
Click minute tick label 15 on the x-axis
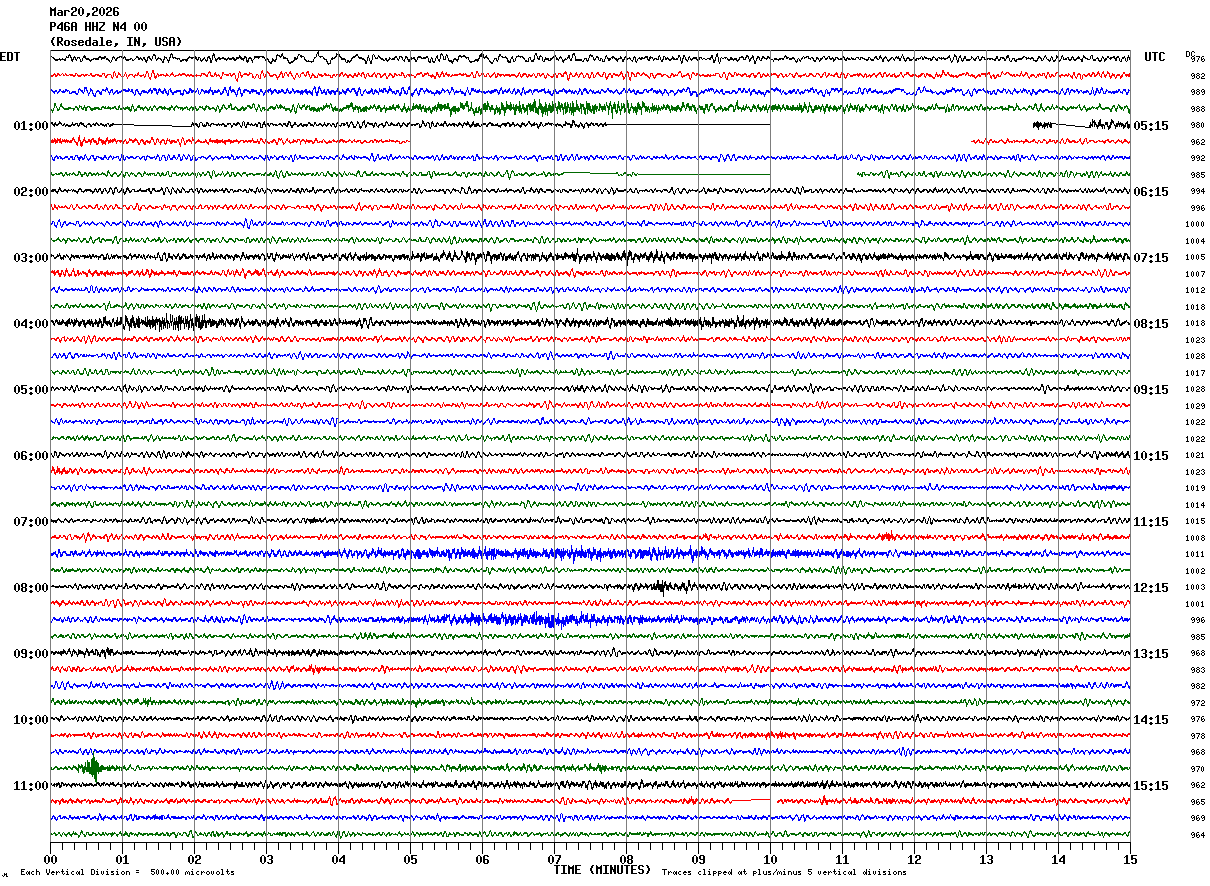pyautogui.click(x=1130, y=859)
